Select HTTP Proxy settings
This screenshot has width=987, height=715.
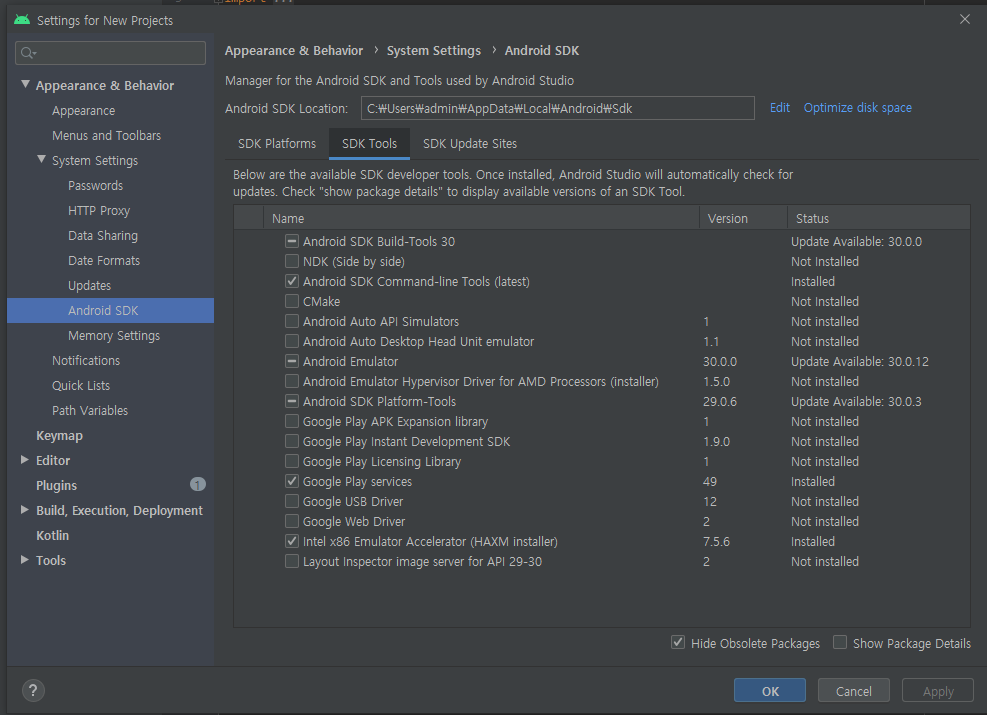pyautogui.click(x=99, y=211)
